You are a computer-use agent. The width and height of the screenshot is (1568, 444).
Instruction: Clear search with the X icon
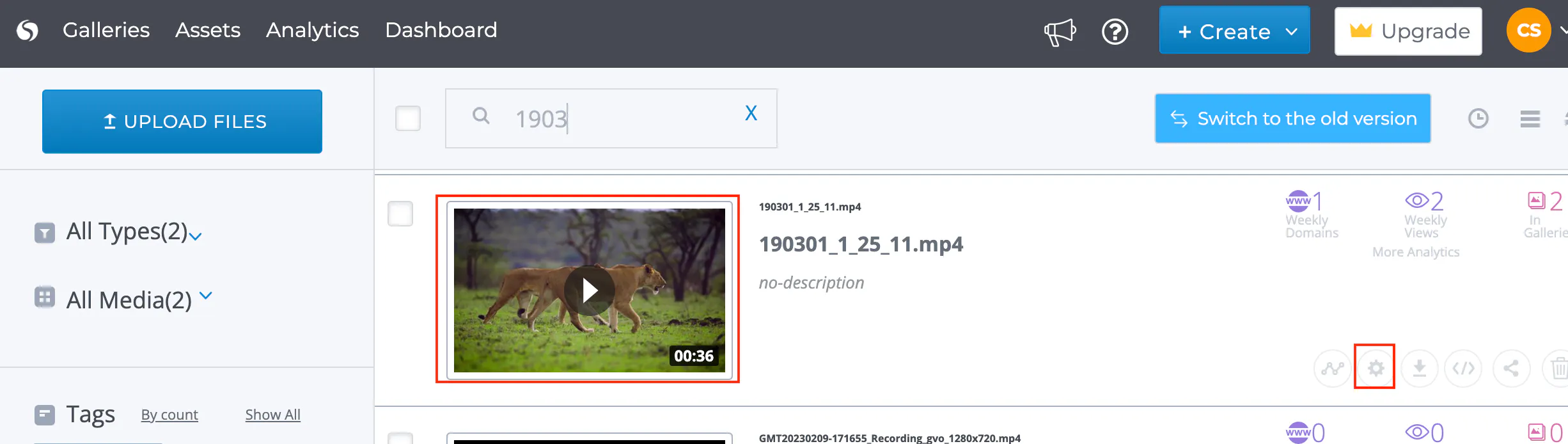point(751,113)
